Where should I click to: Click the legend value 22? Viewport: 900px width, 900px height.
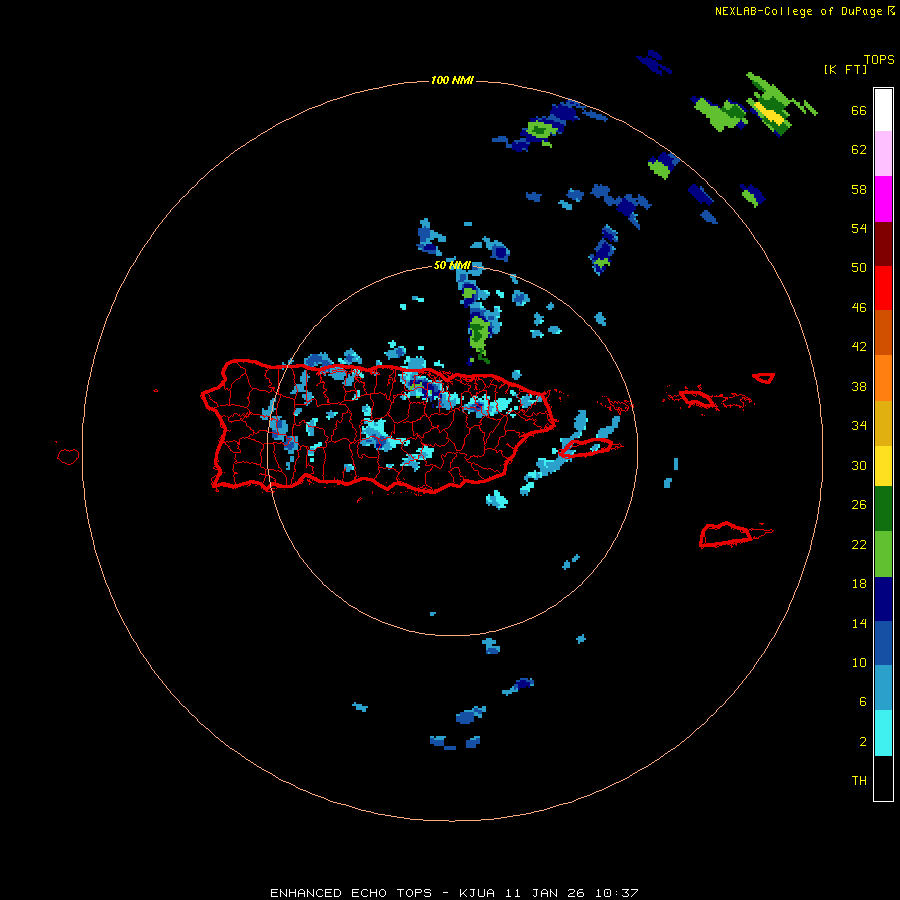[x=859, y=544]
